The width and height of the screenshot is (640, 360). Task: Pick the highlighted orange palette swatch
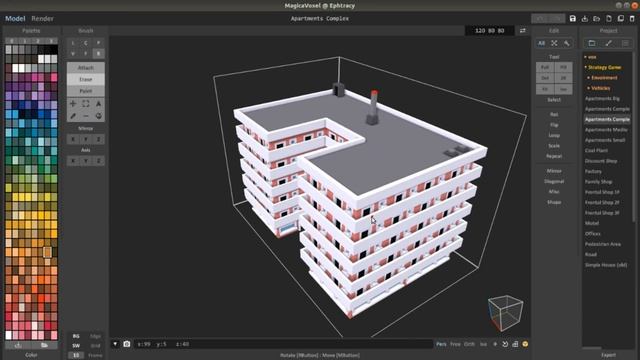pyautogui.click(x=47, y=252)
